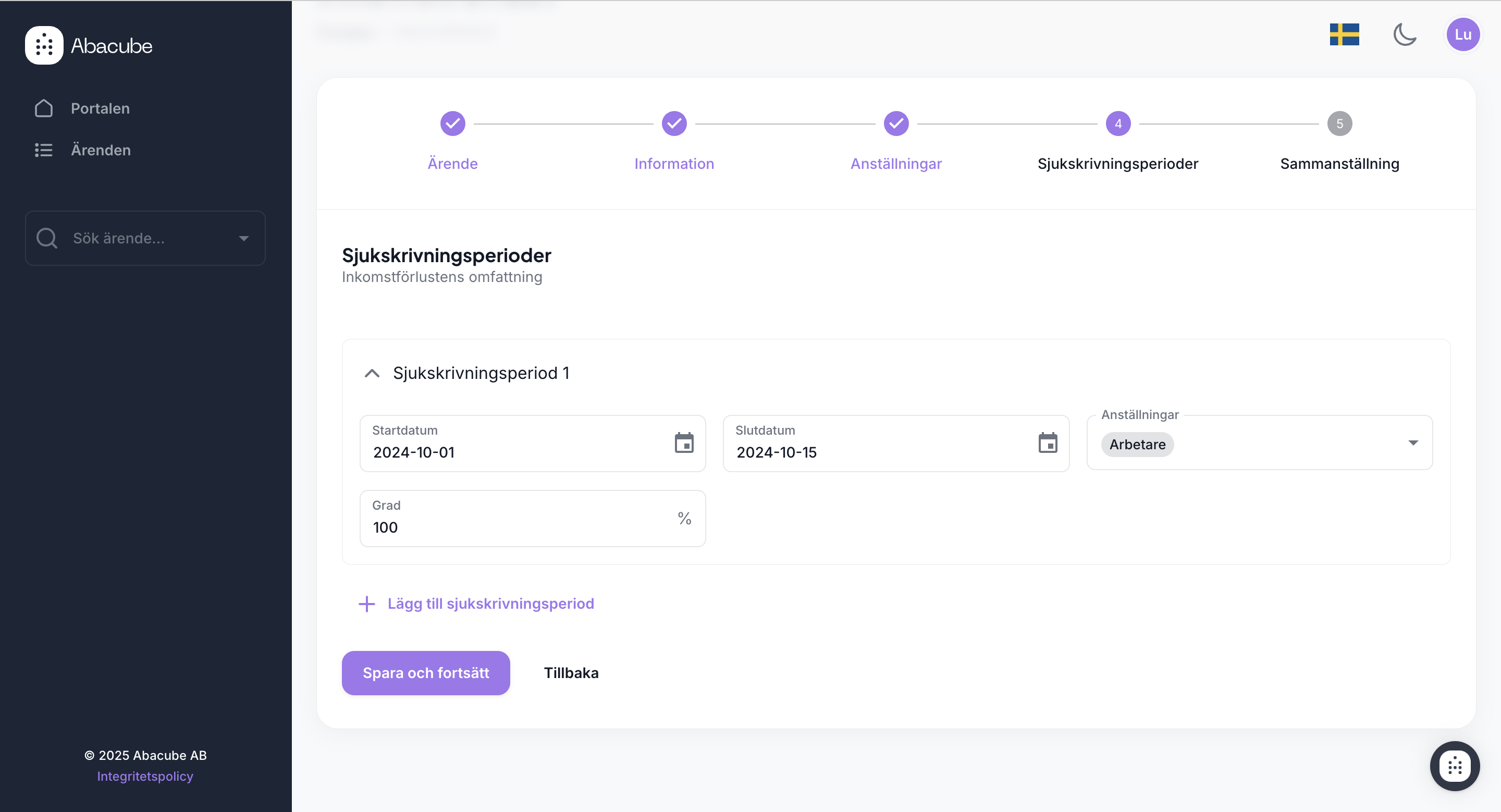This screenshot has width=1501, height=812.
Task: Open Ärenden list in sidebar
Action: coord(100,150)
